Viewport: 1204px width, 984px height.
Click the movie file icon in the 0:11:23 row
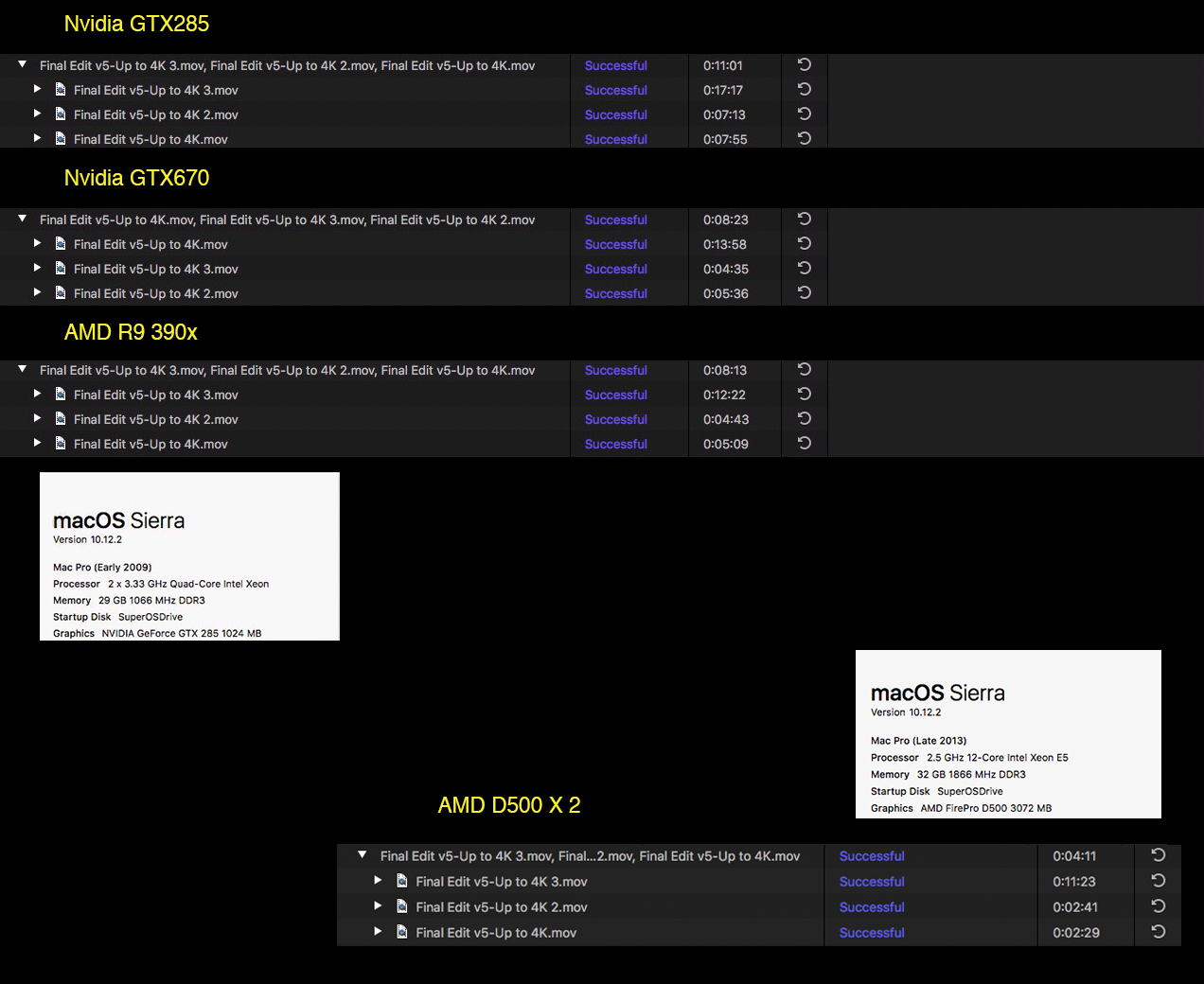402,880
